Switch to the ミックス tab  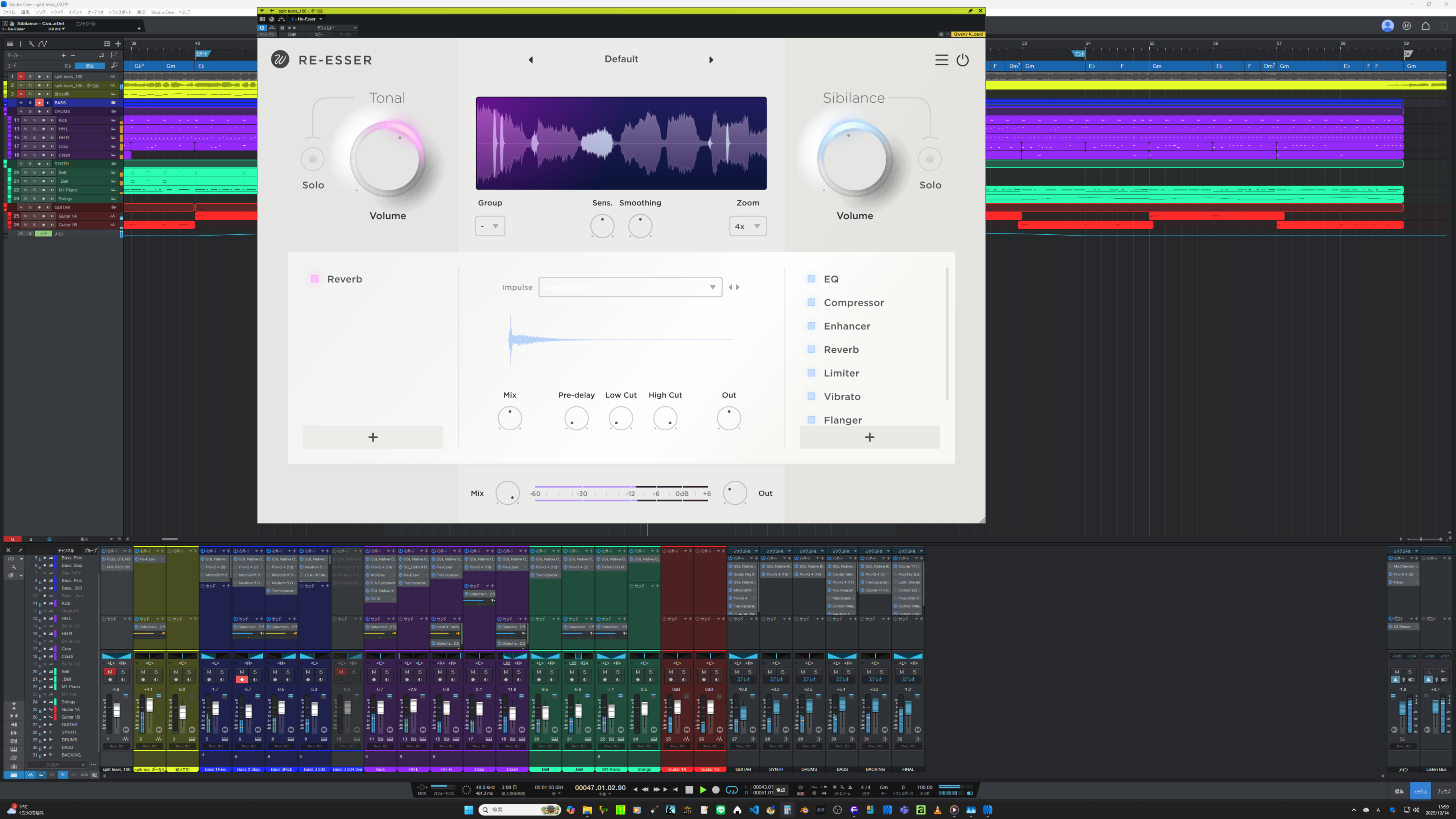pos(1420,791)
